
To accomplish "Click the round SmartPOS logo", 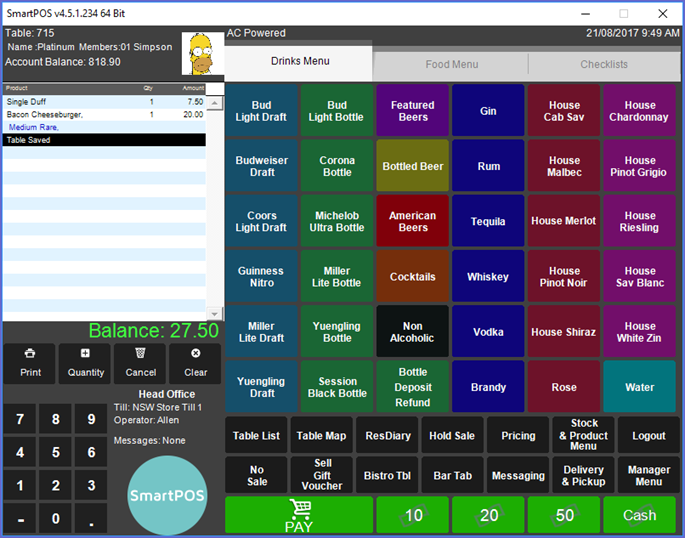I will click(x=167, y=495).
